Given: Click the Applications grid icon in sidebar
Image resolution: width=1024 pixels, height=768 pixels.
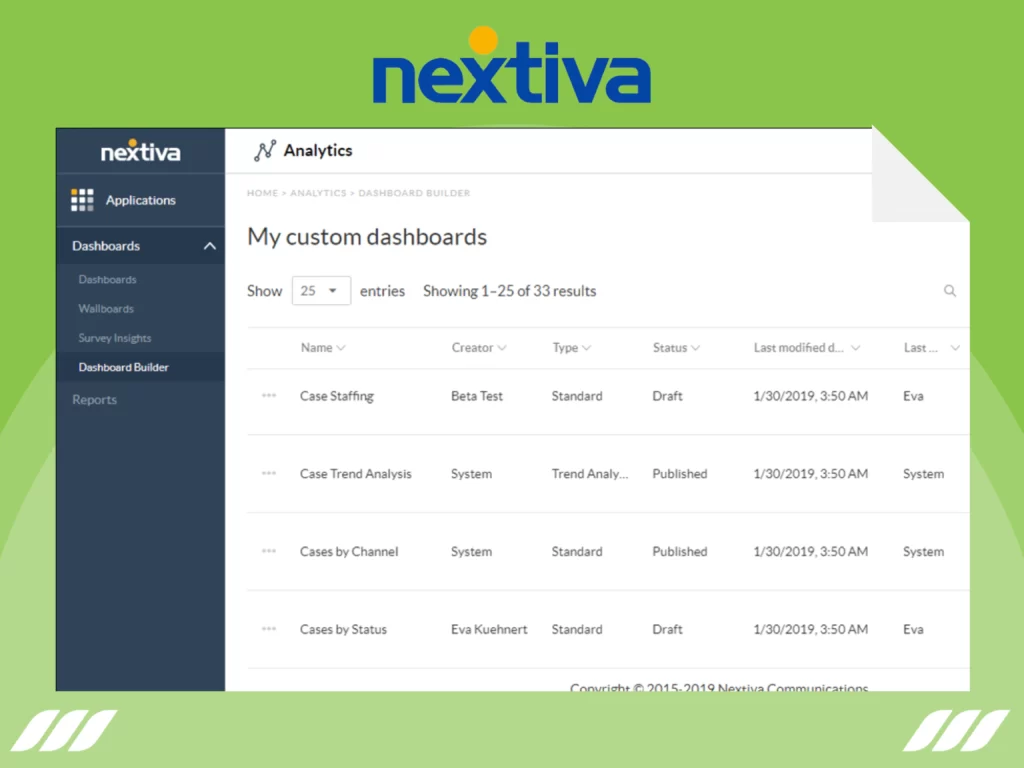Looking at the screenshot, I should [x=82, y=199].
